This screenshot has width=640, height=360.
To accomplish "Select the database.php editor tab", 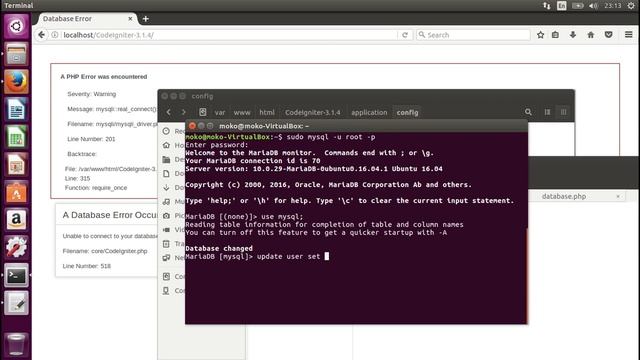I will pyautogui.click(x=564, y=196).
